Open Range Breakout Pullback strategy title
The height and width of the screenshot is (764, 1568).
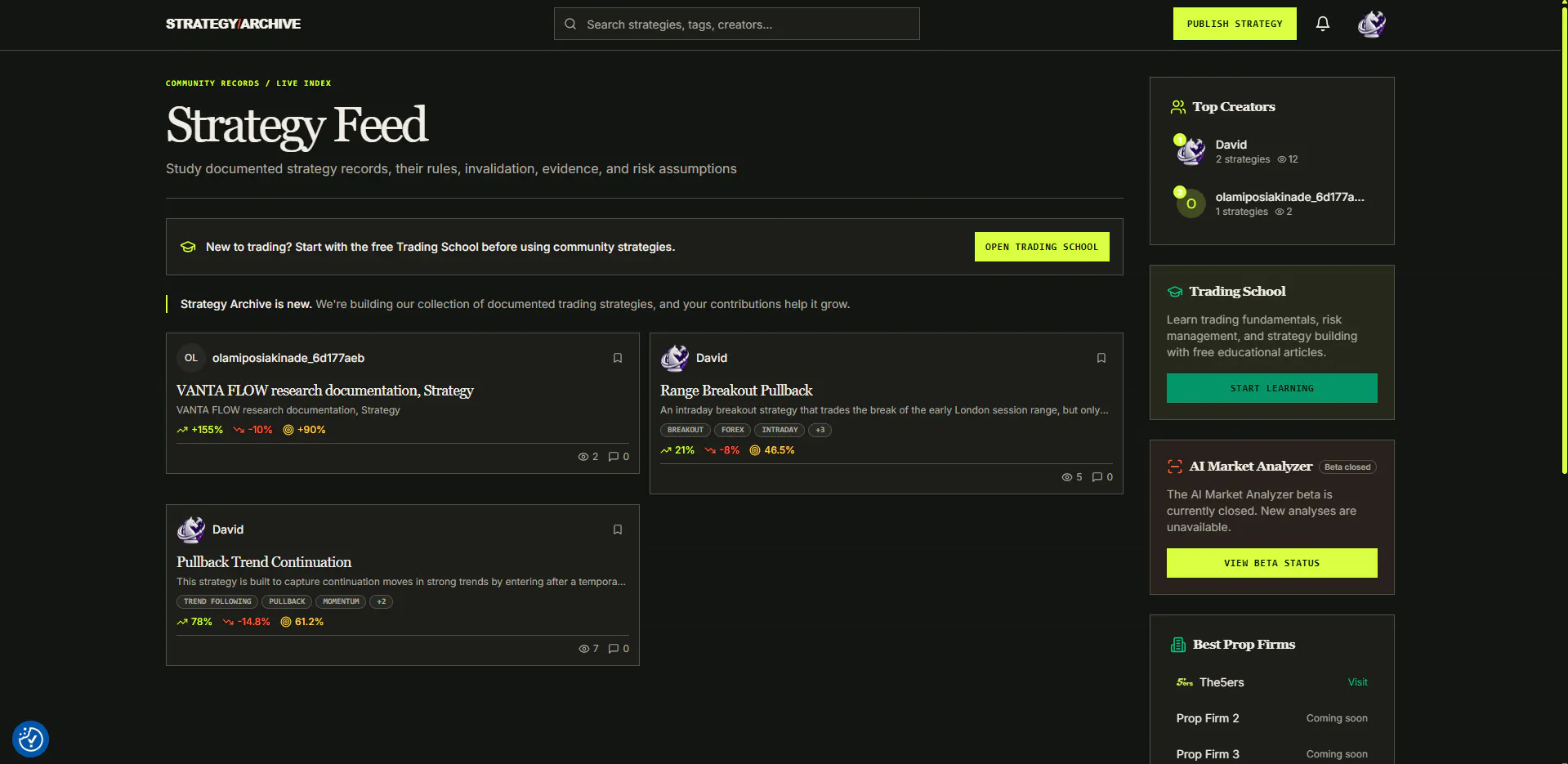click(736, 391)
